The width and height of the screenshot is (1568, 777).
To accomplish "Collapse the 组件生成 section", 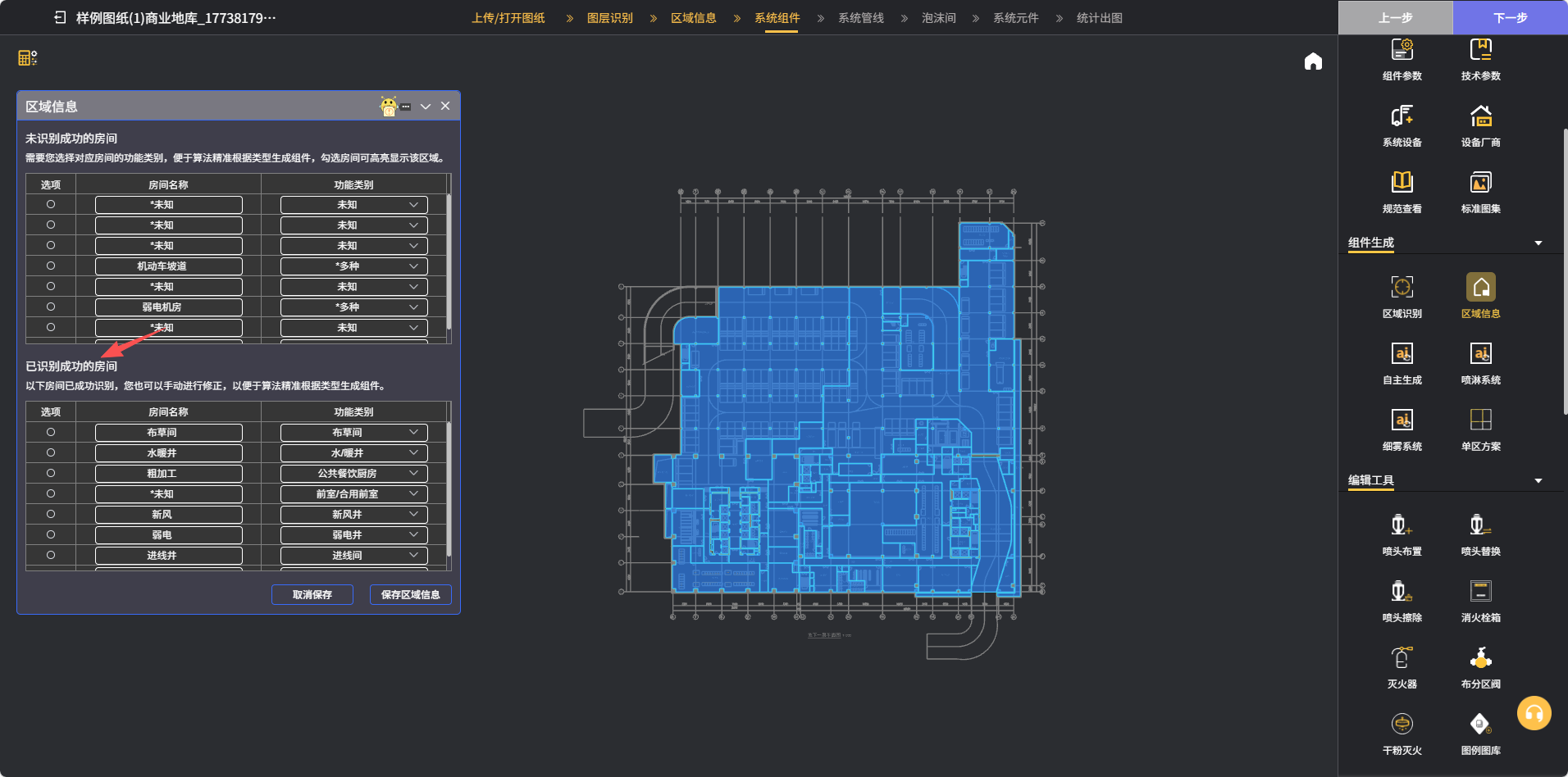I will point(1538,243).
